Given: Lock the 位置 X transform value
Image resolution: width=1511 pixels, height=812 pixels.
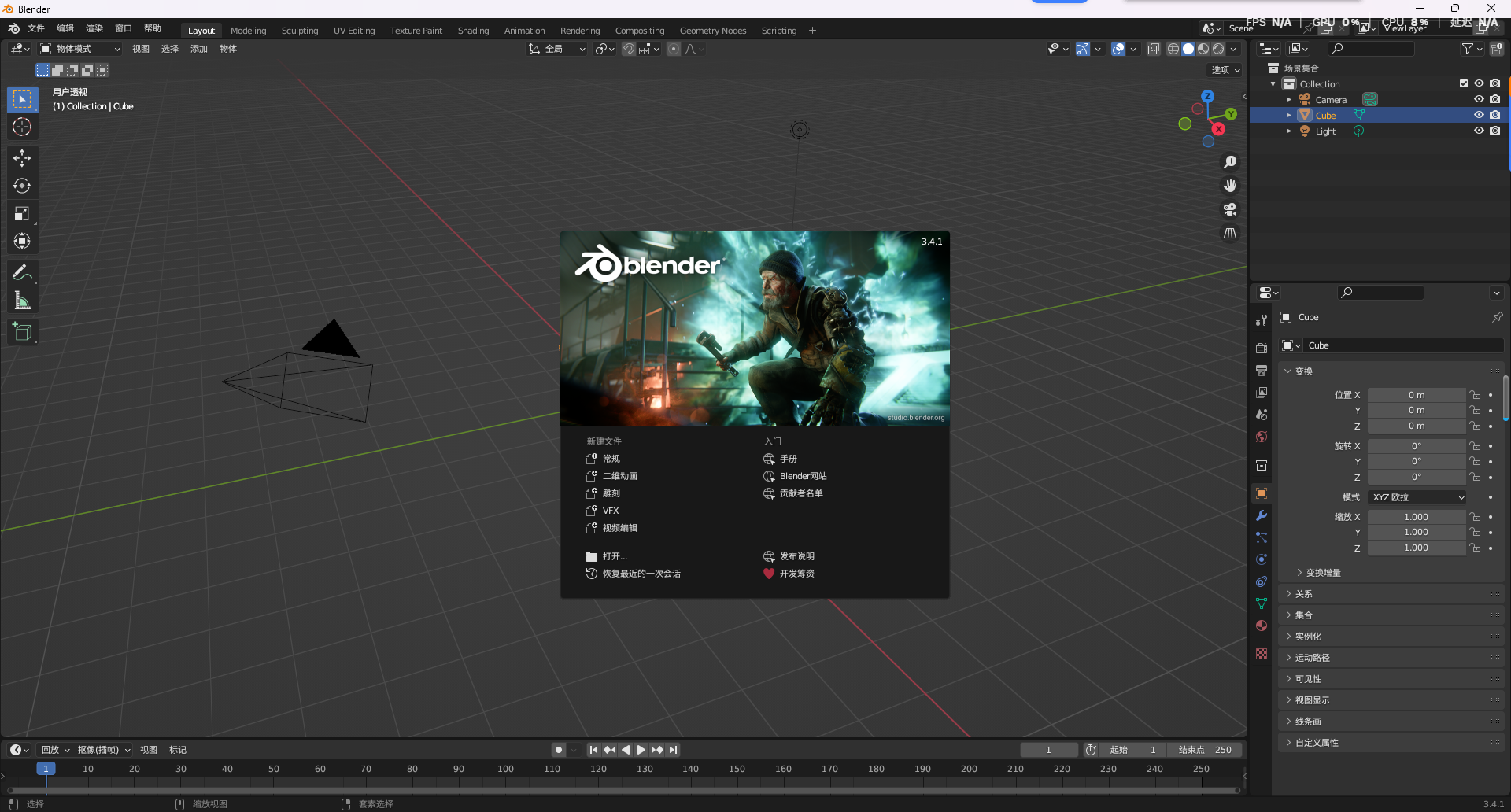Looking at the screenshot, I should [x=1475, y=394].
